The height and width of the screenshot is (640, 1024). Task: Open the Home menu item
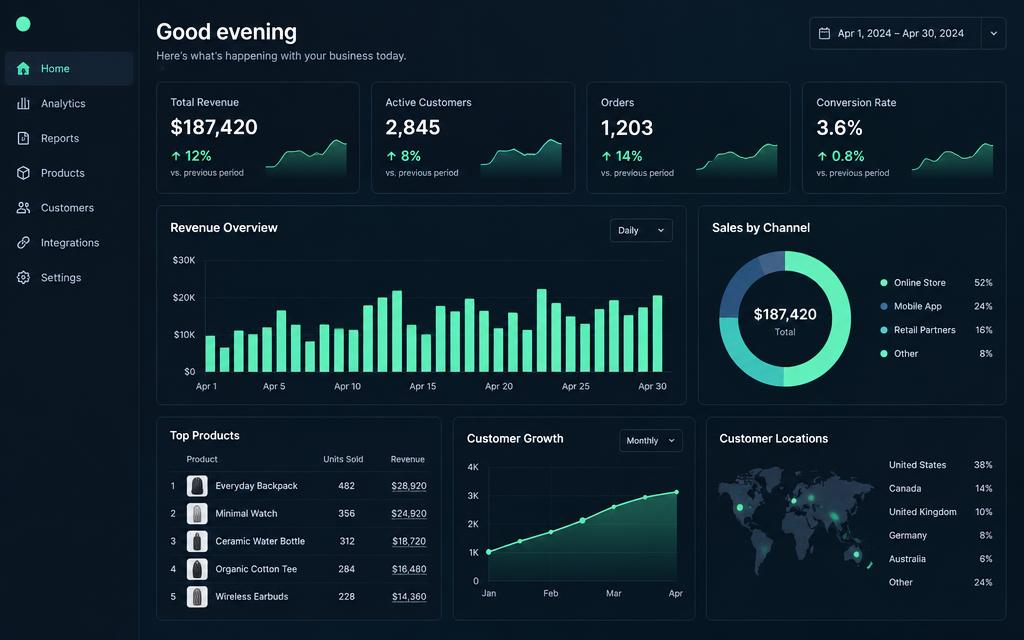click(69, 69)
